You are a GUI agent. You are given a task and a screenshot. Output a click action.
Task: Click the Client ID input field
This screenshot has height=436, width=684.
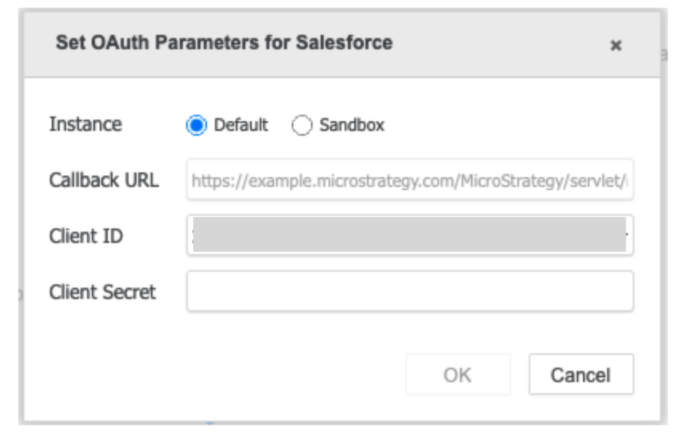click(410, 235)
